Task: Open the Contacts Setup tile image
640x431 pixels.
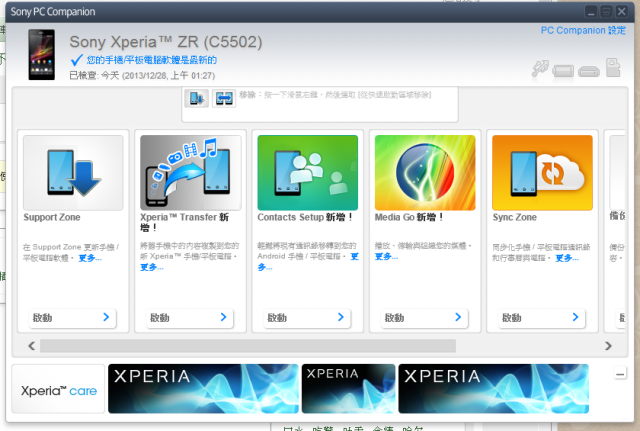Action: (308, 173)
